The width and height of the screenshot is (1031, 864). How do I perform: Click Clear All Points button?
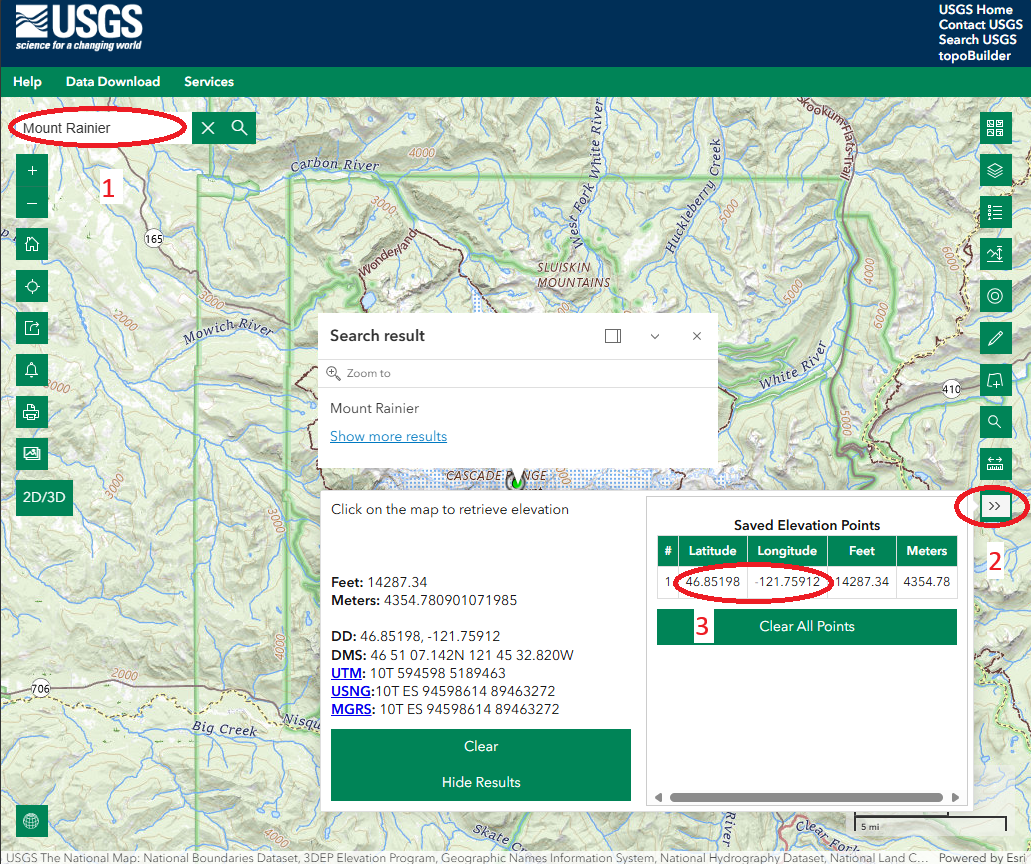807,627
